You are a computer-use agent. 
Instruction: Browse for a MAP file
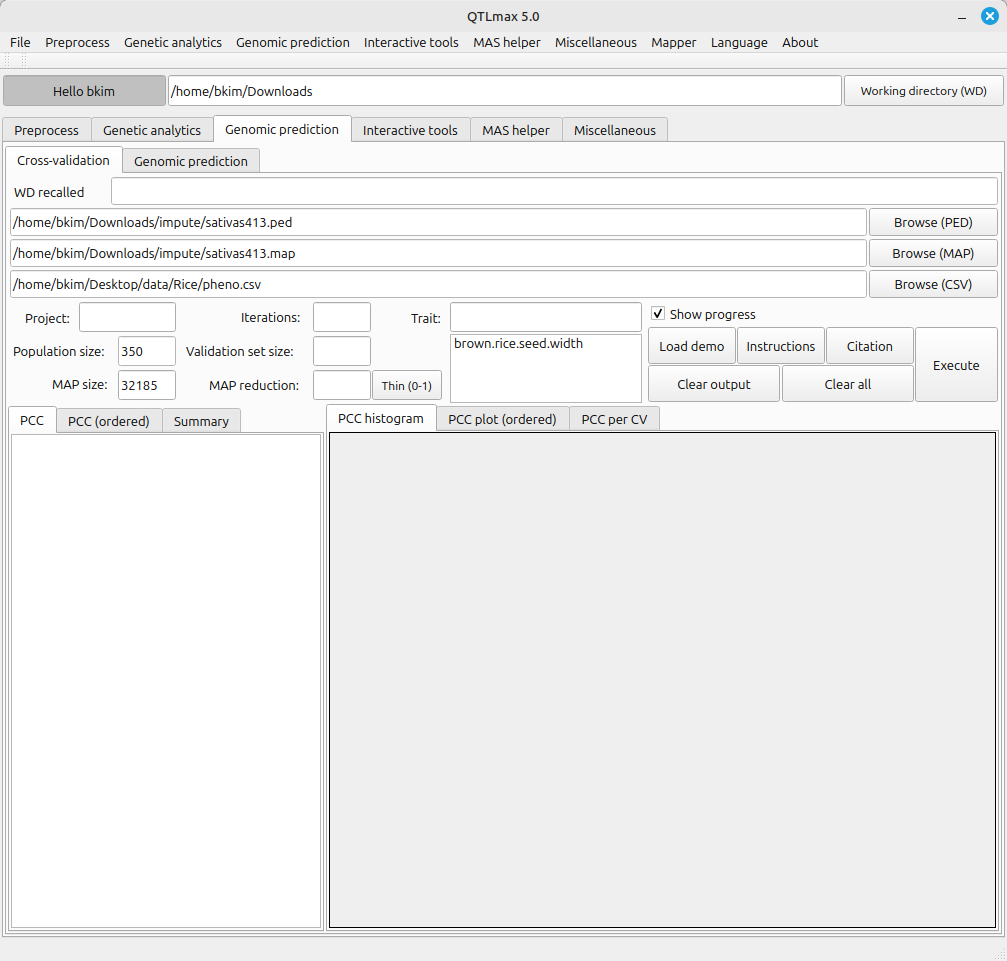932,253
